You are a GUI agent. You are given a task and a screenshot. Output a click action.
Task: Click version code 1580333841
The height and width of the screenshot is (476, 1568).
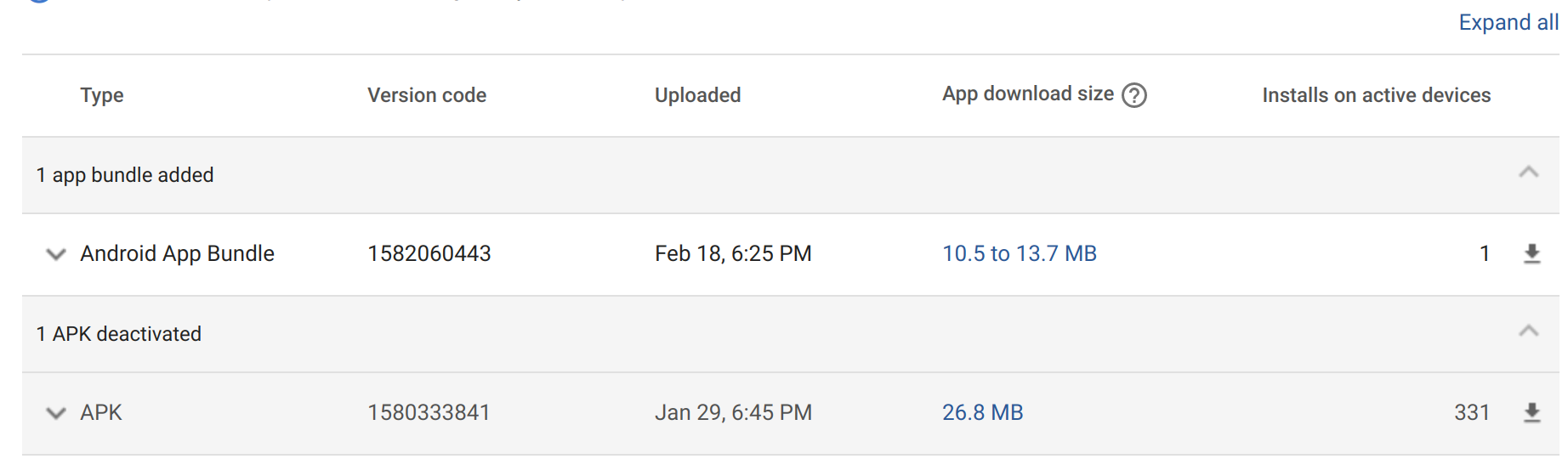pos(429,412)
